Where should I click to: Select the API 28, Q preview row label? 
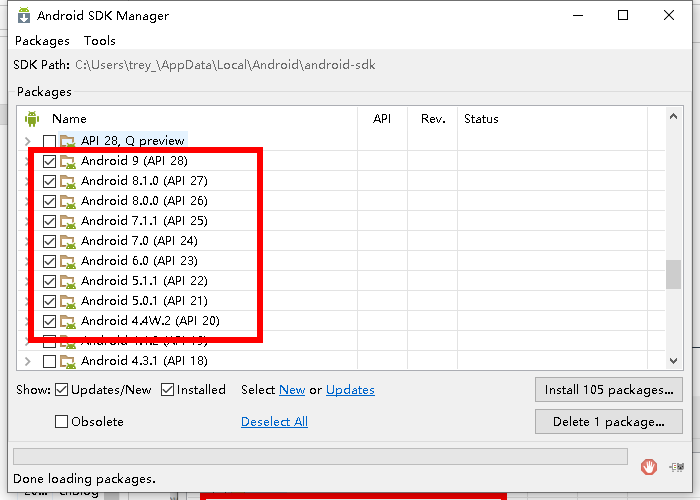tap(133, 141)
